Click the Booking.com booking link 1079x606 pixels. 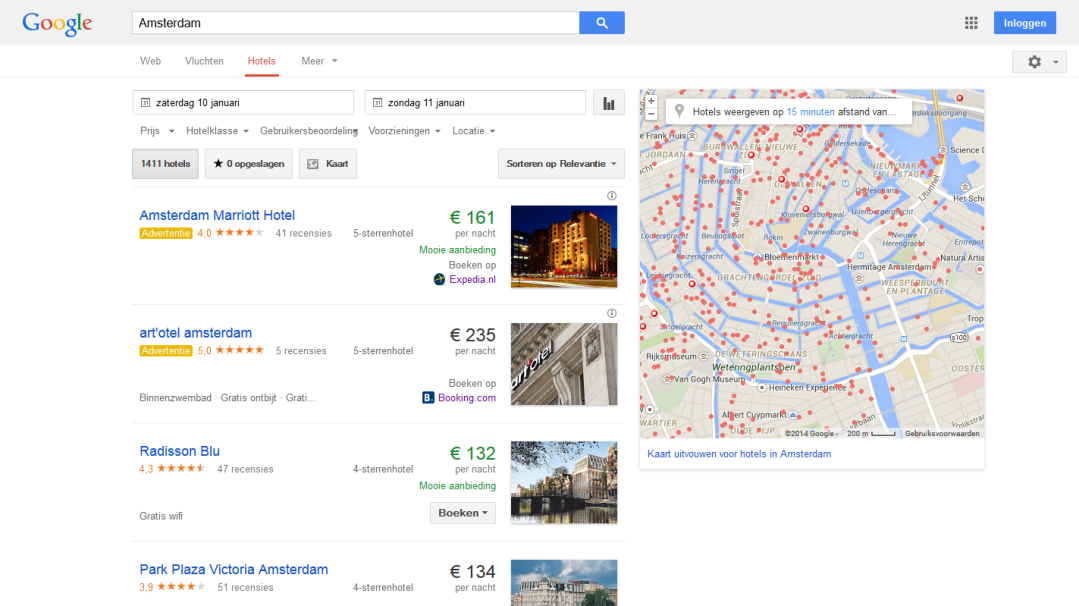point(467,398)
